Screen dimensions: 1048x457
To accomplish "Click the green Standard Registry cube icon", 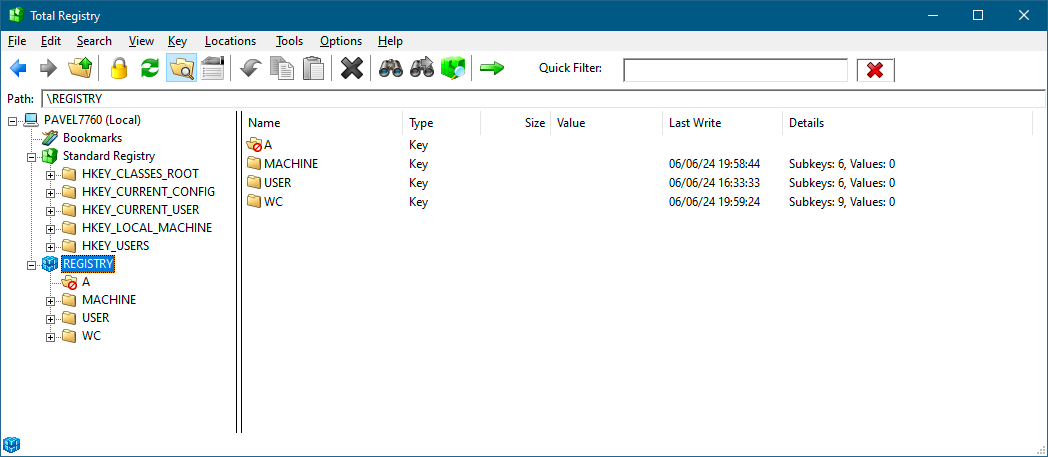I will [x=50, y=156].
